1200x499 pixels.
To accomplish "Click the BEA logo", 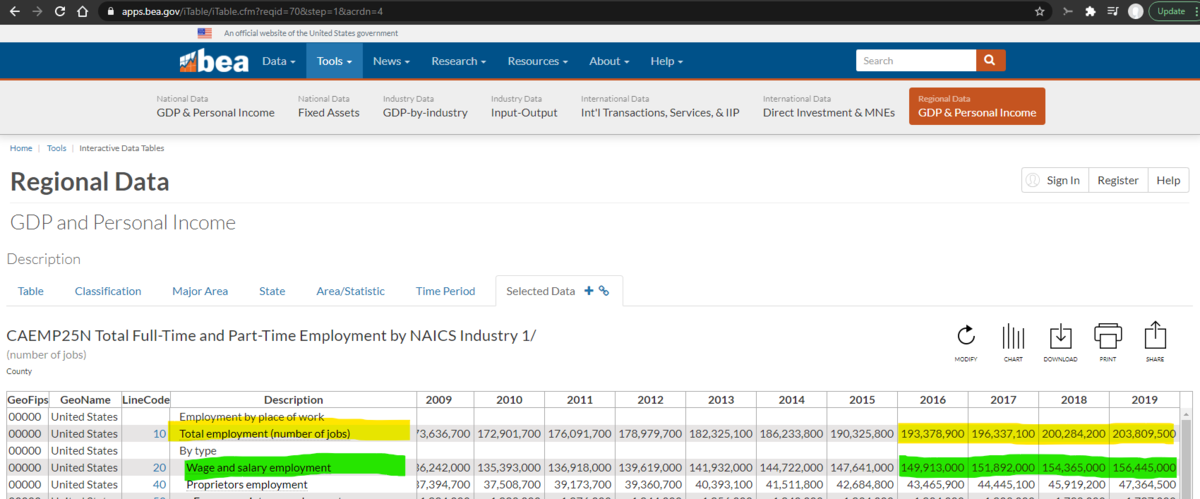I will 214,61.
